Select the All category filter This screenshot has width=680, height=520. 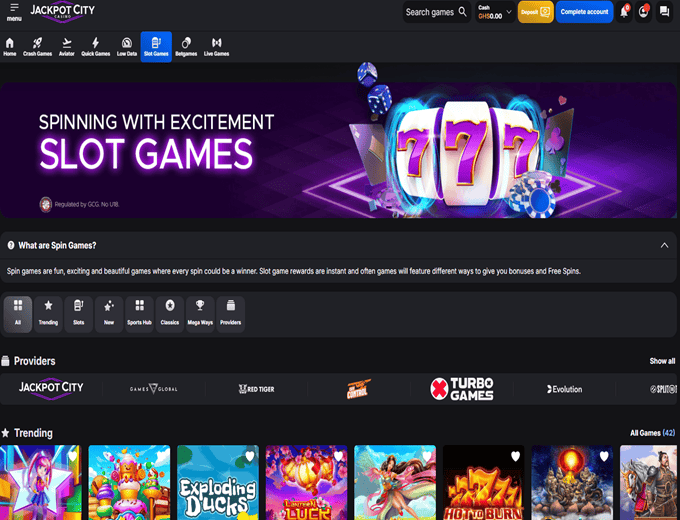18,314
